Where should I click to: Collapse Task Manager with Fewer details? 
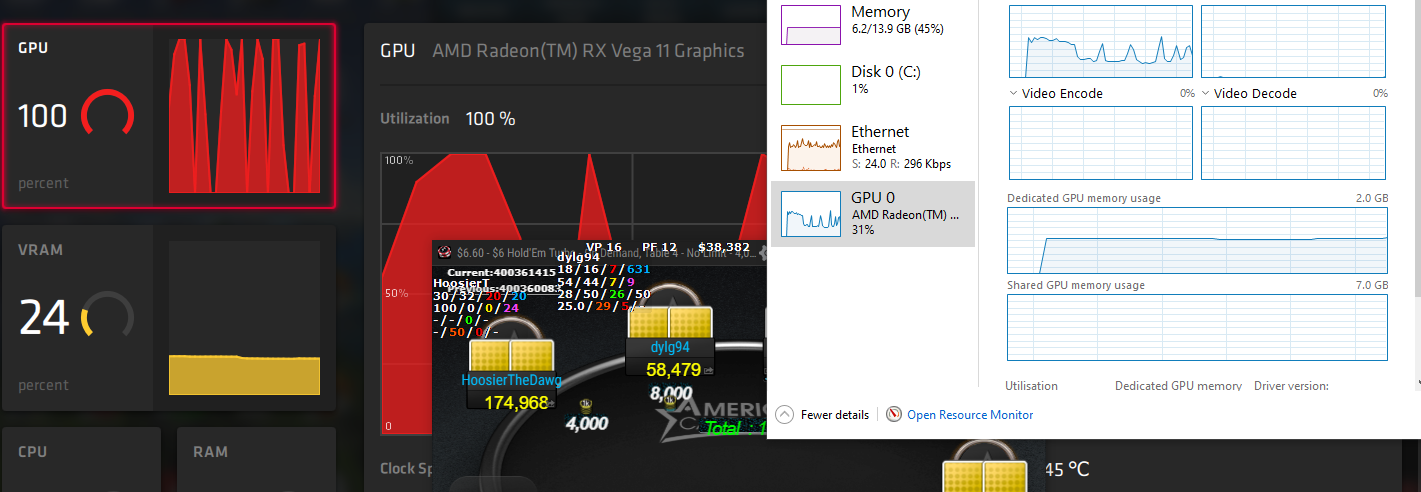click(x=822, y=414)
